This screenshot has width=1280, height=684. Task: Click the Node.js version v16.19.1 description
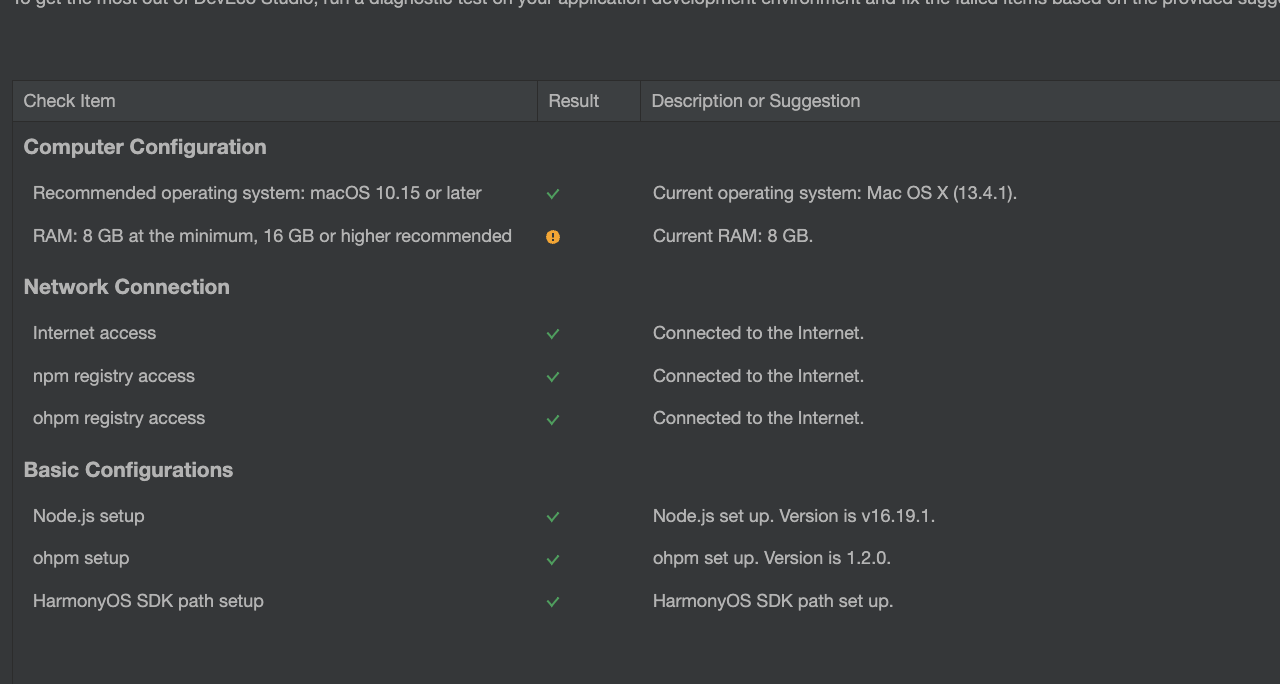click(x=794, y=516)
